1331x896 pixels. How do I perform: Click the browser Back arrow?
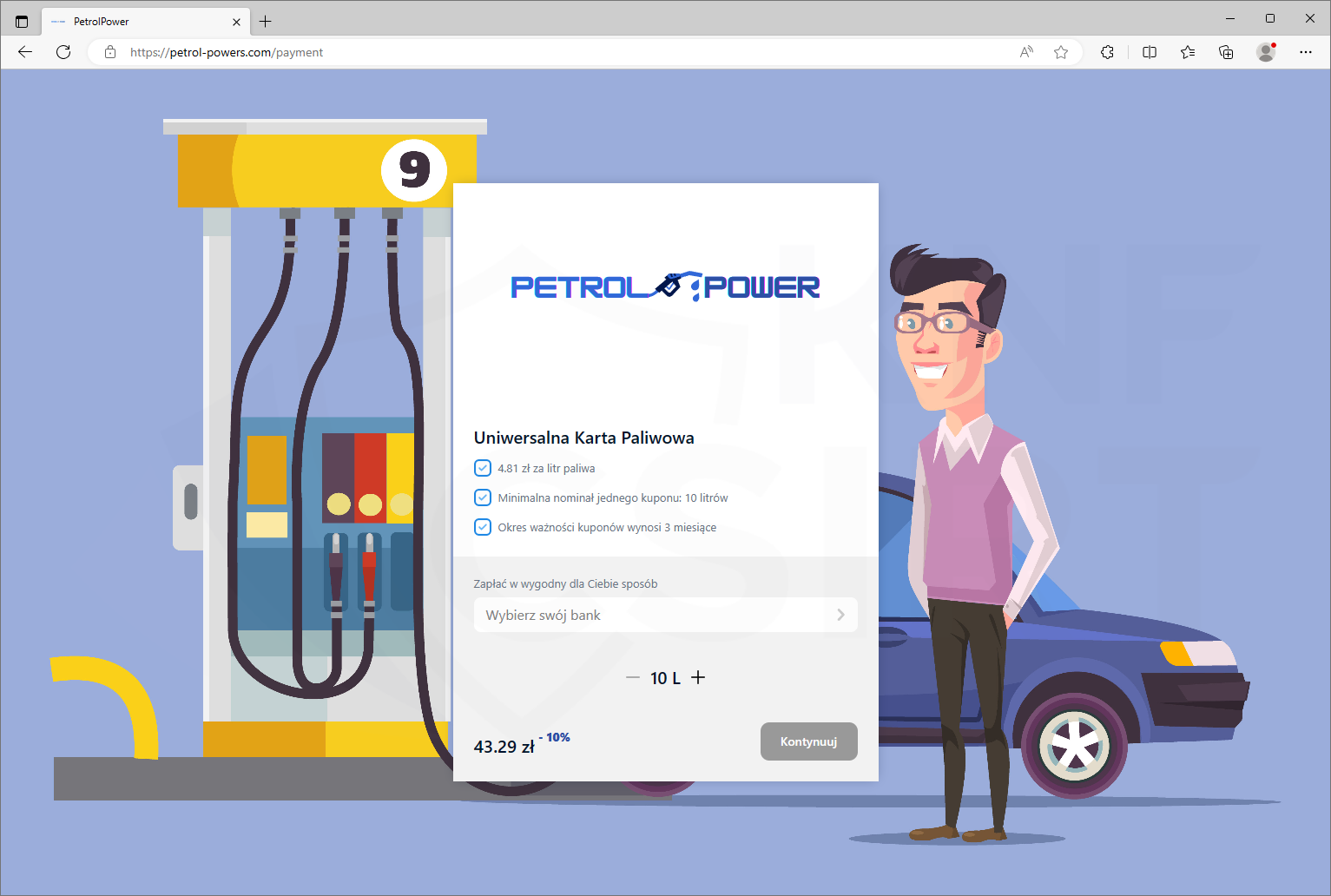[25, 52]
